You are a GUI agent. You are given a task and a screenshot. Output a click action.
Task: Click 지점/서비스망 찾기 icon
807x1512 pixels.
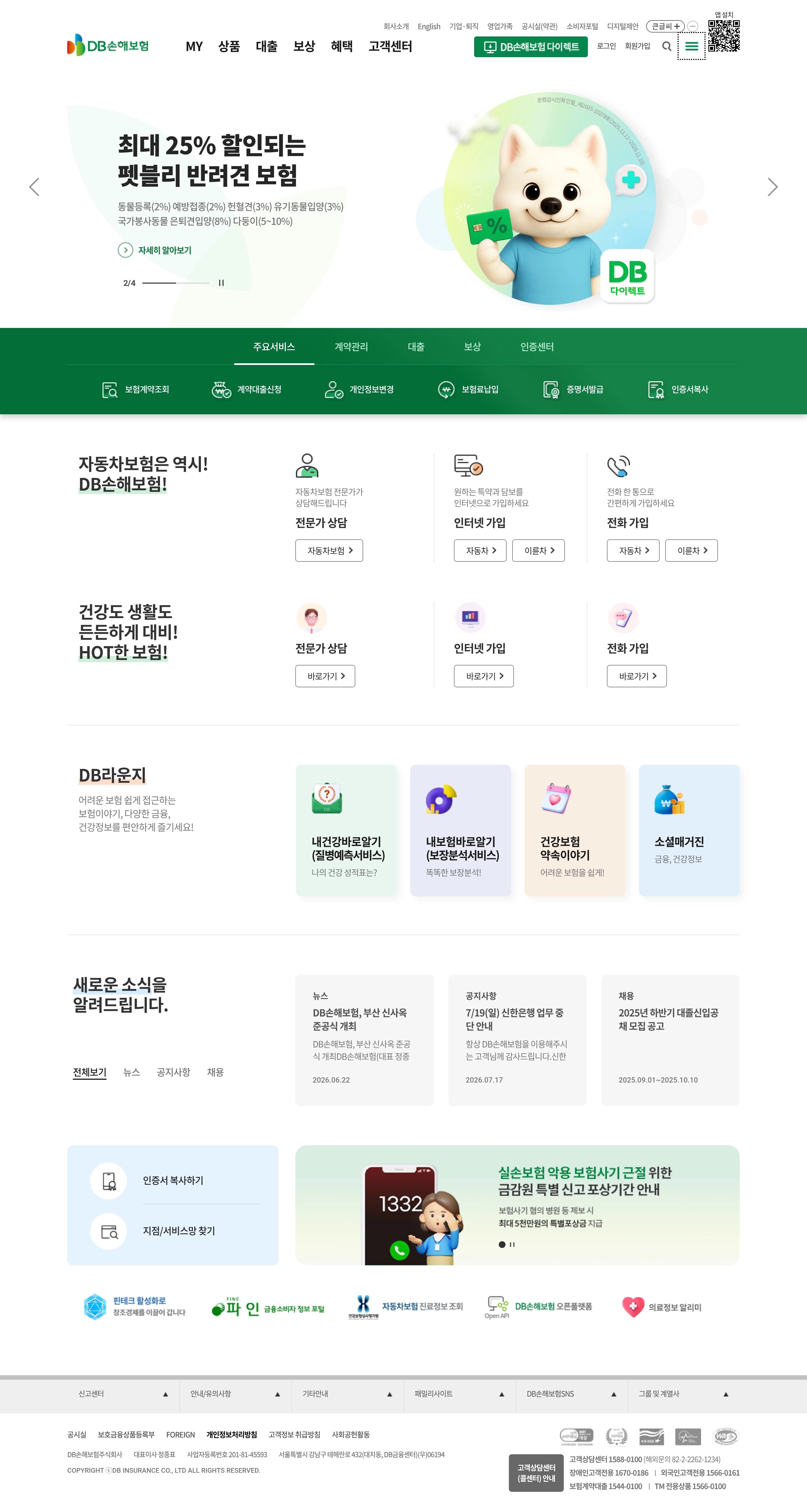point(108,1231)
